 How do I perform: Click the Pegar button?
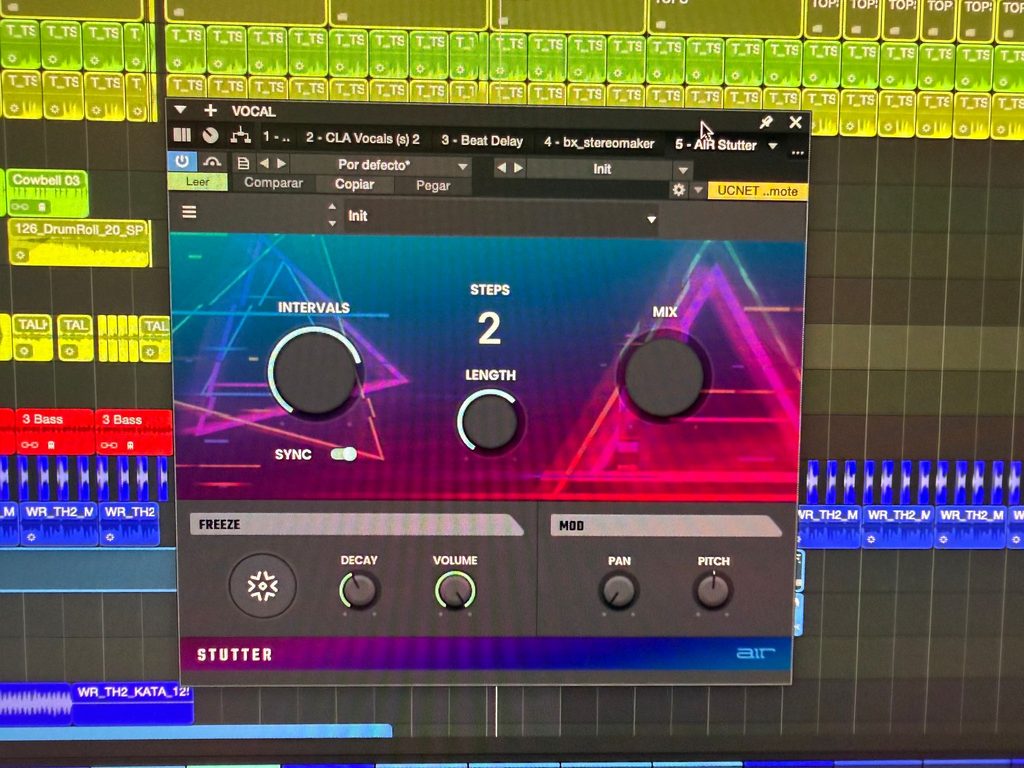point(433,185)
